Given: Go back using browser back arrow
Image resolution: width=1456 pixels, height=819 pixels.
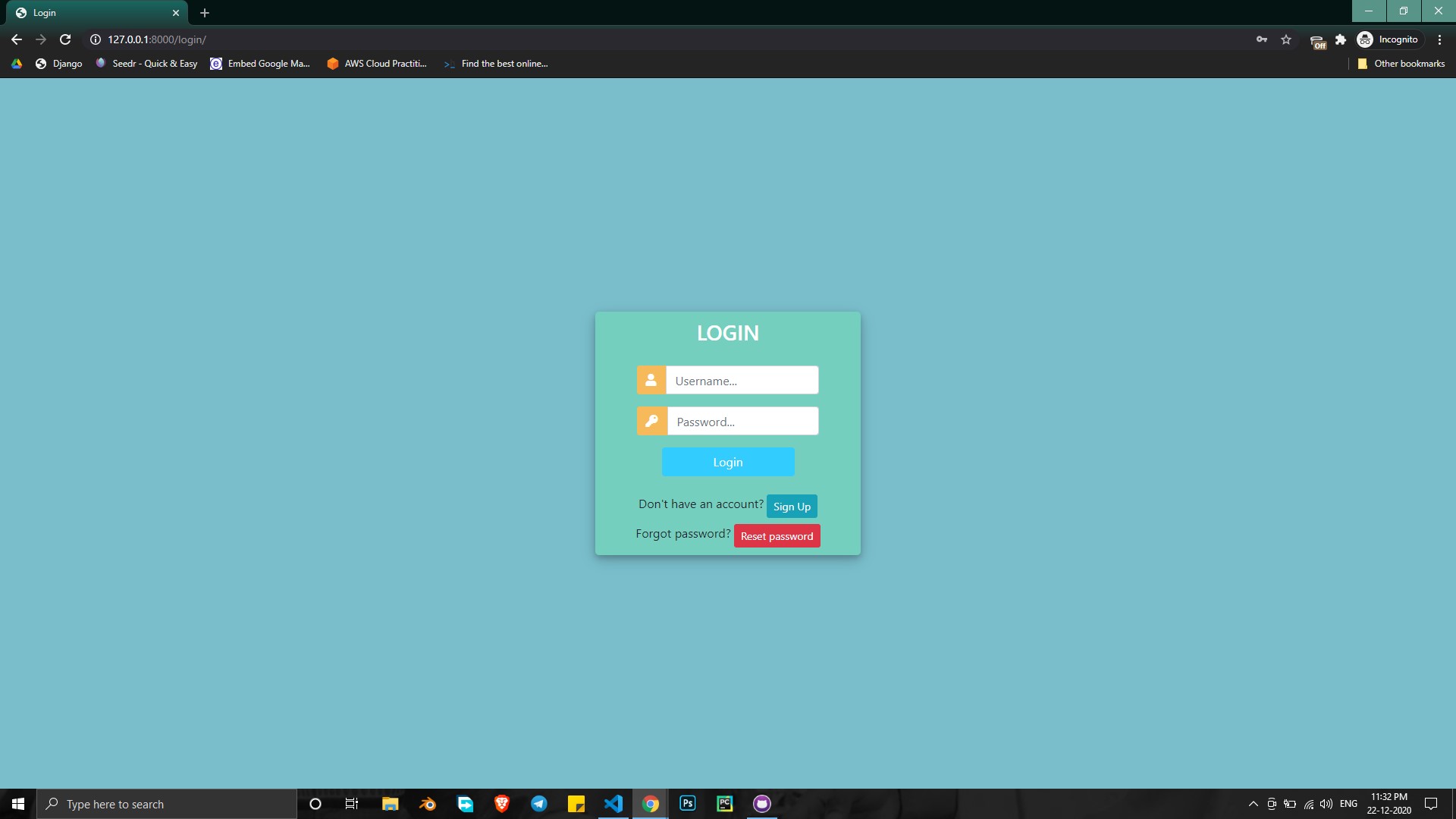Looking at the screenshot, I should click(17, 39).
